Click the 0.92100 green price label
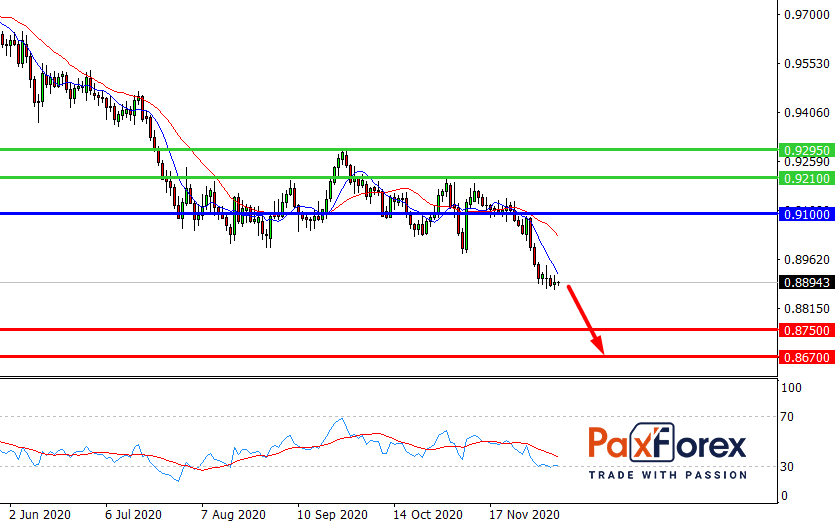 click(807, 178)
